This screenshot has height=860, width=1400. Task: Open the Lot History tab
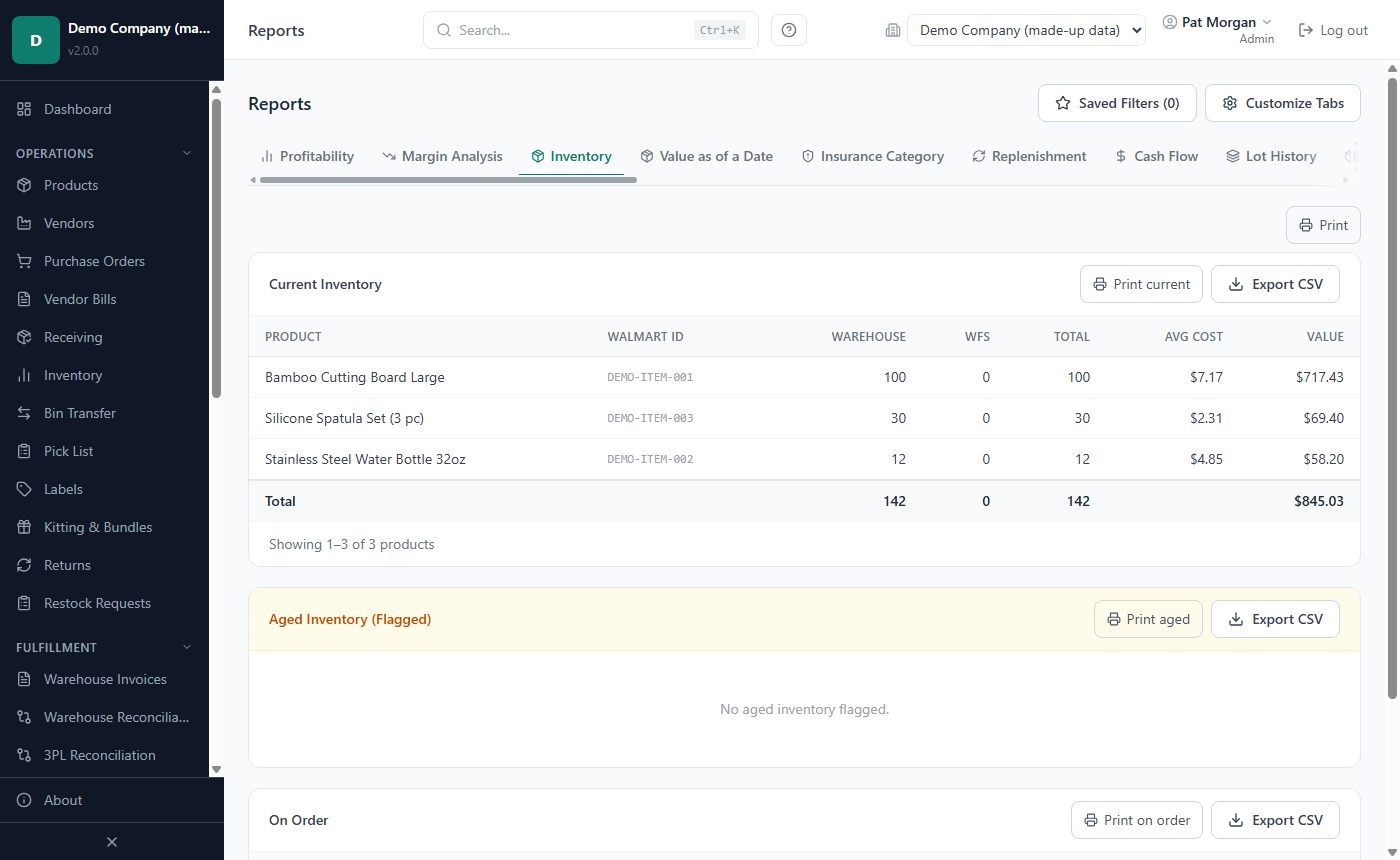[x=1271, y=156]
